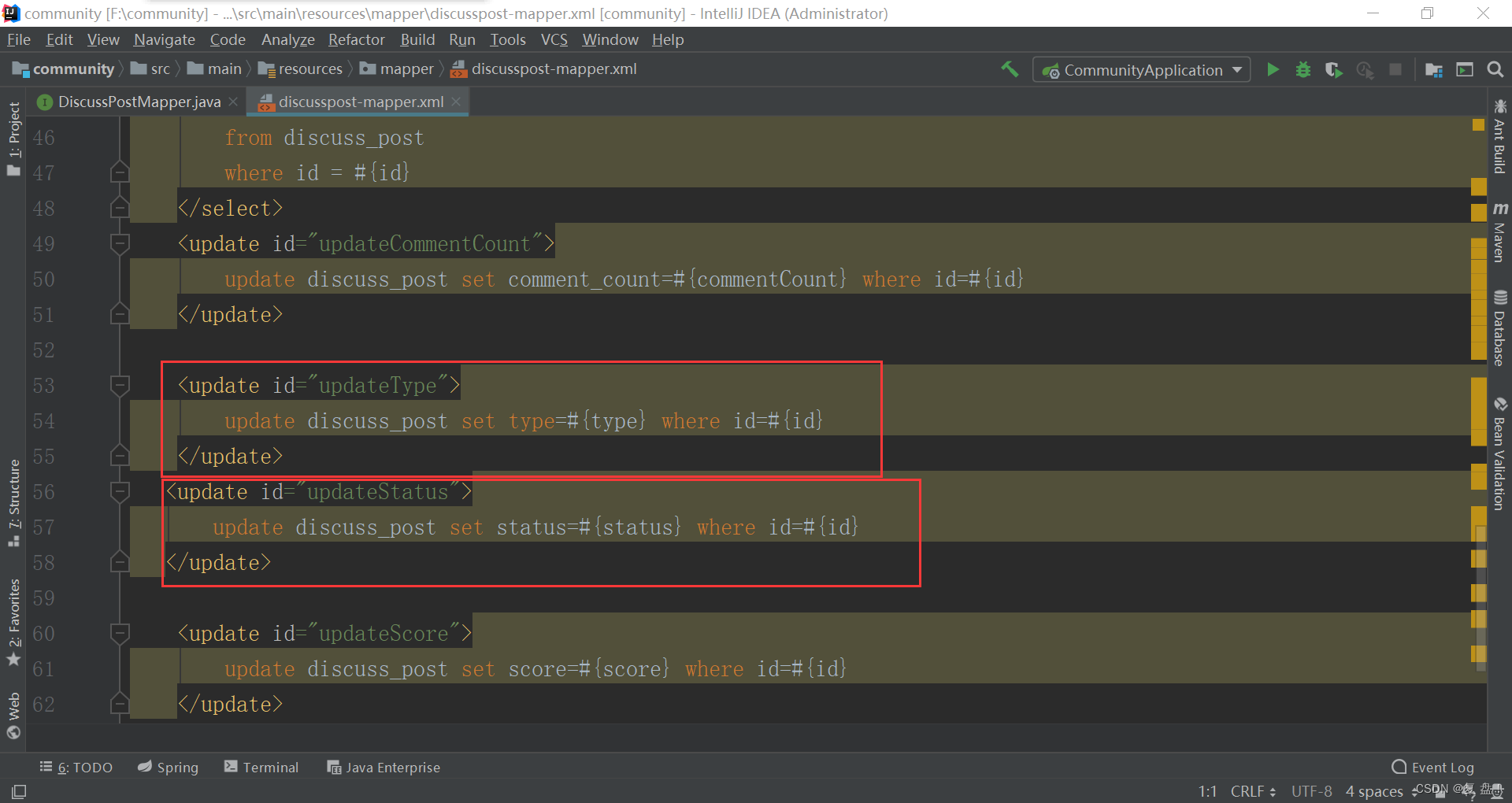Screen dimensions: 1512x803
Task: Click the Stop square icon
Action: (x=1395, y=69)
